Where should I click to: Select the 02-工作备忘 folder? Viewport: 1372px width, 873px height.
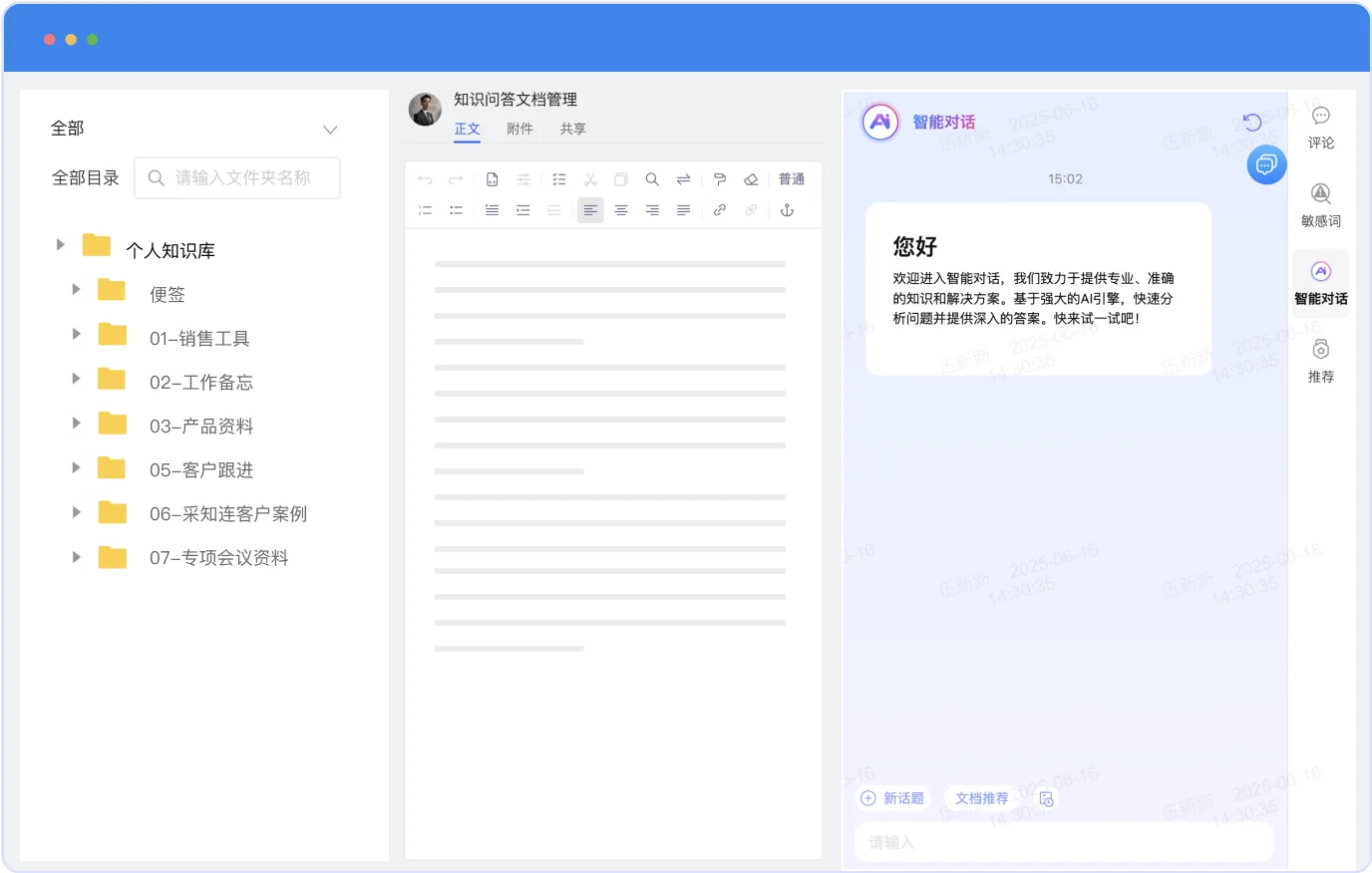click(x=201, y=382)
